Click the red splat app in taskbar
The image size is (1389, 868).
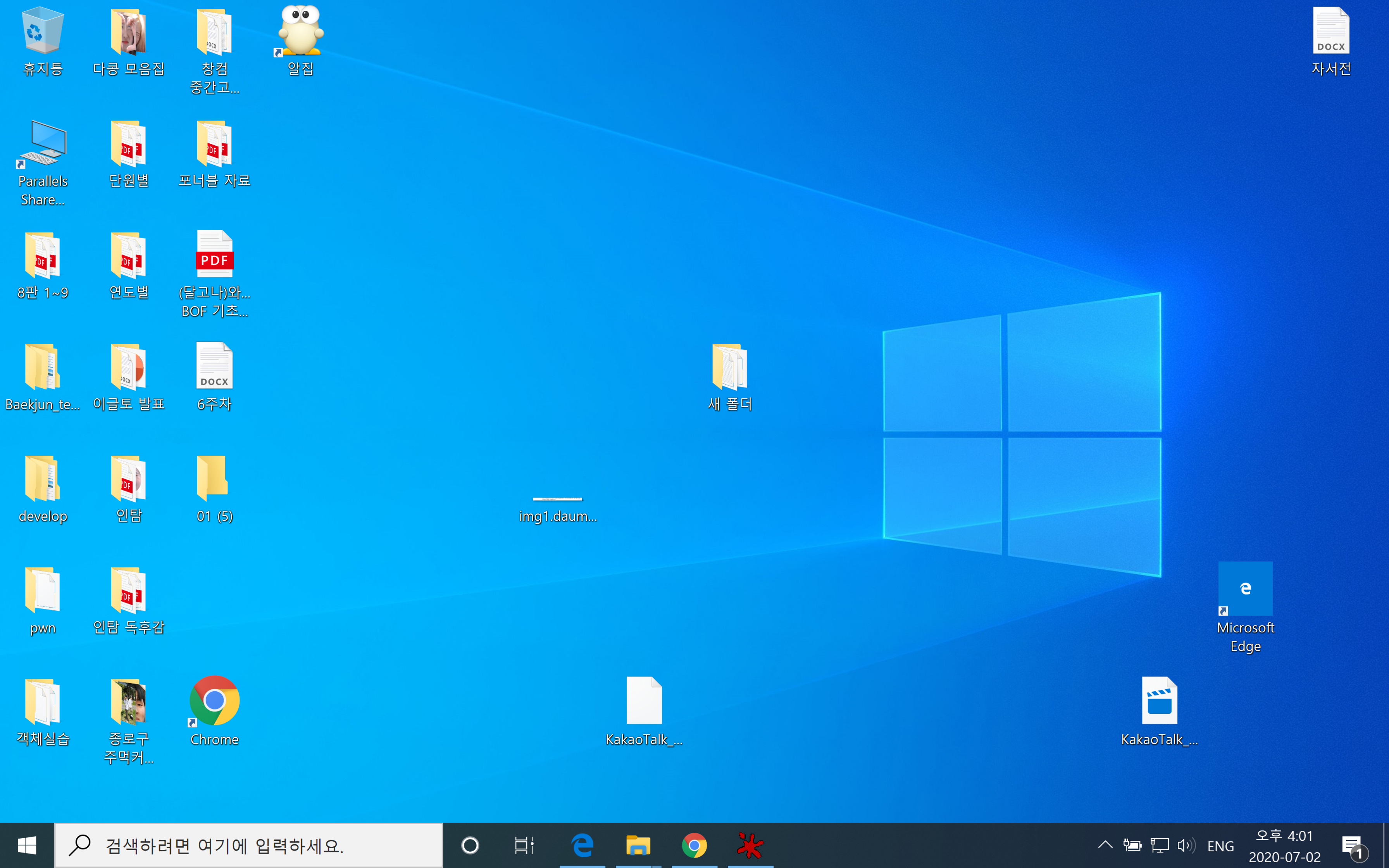tap(750, 845)
